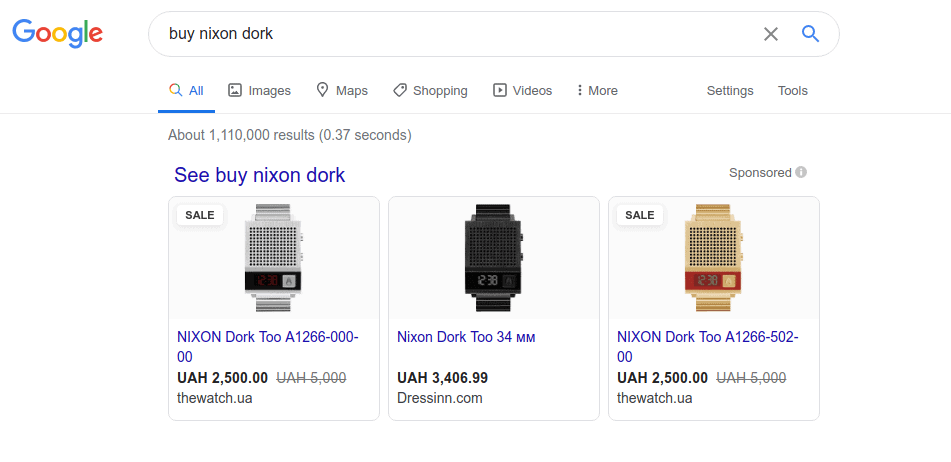Click the silver Nixon Dork watch image
951x462 pixels.
pos(274,258)
